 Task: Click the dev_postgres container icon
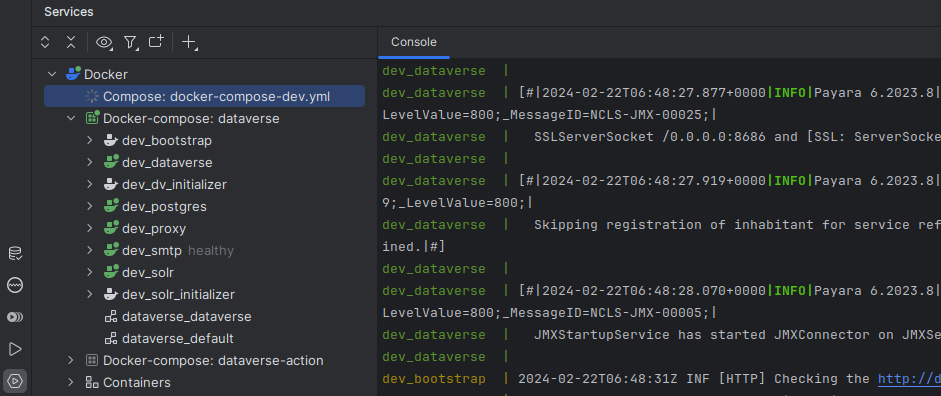click(110, 206)
